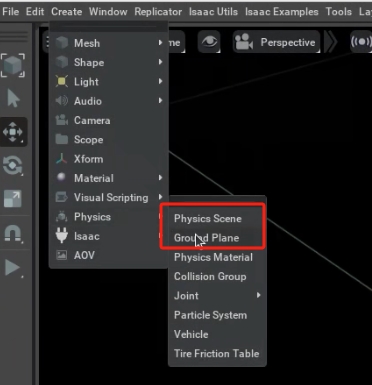
Task: Toggle the magnet Snap tool
Action: click(x=13, y=233)
